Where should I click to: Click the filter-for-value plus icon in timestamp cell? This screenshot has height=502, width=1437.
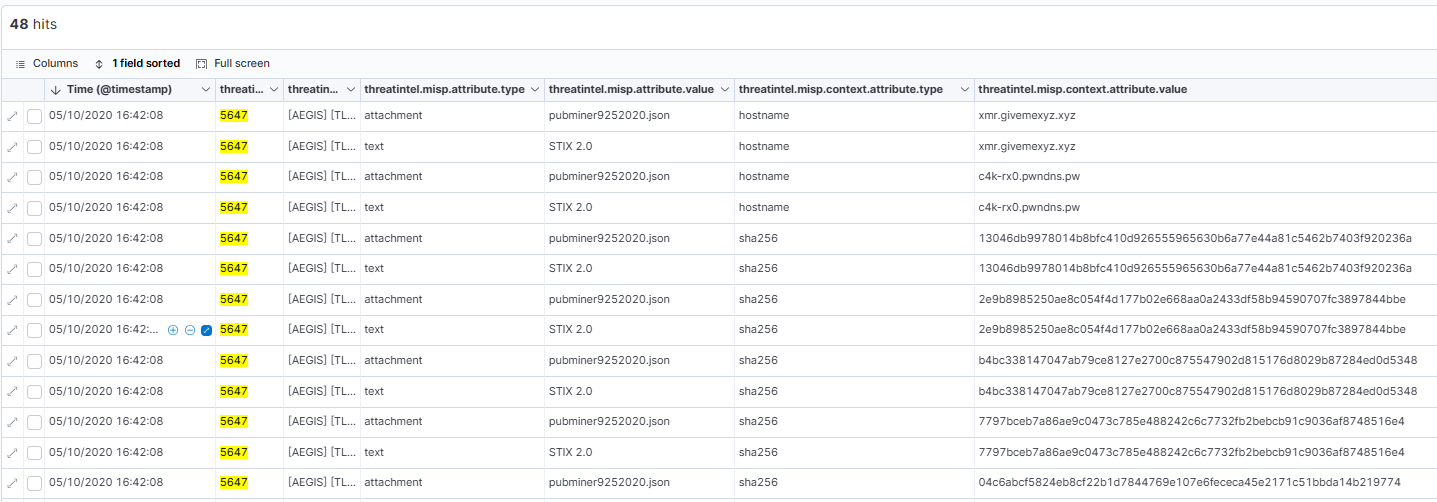tap(173, 330)
